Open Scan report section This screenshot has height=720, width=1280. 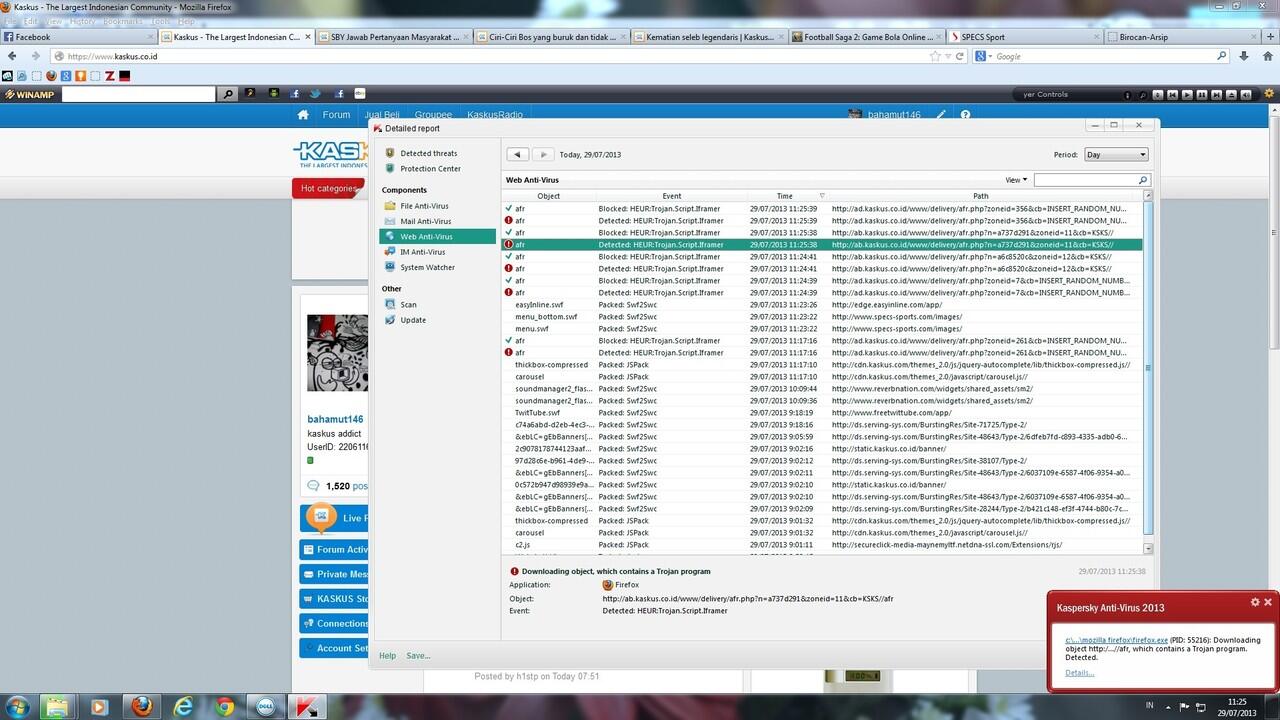click(x=408, y=304)
